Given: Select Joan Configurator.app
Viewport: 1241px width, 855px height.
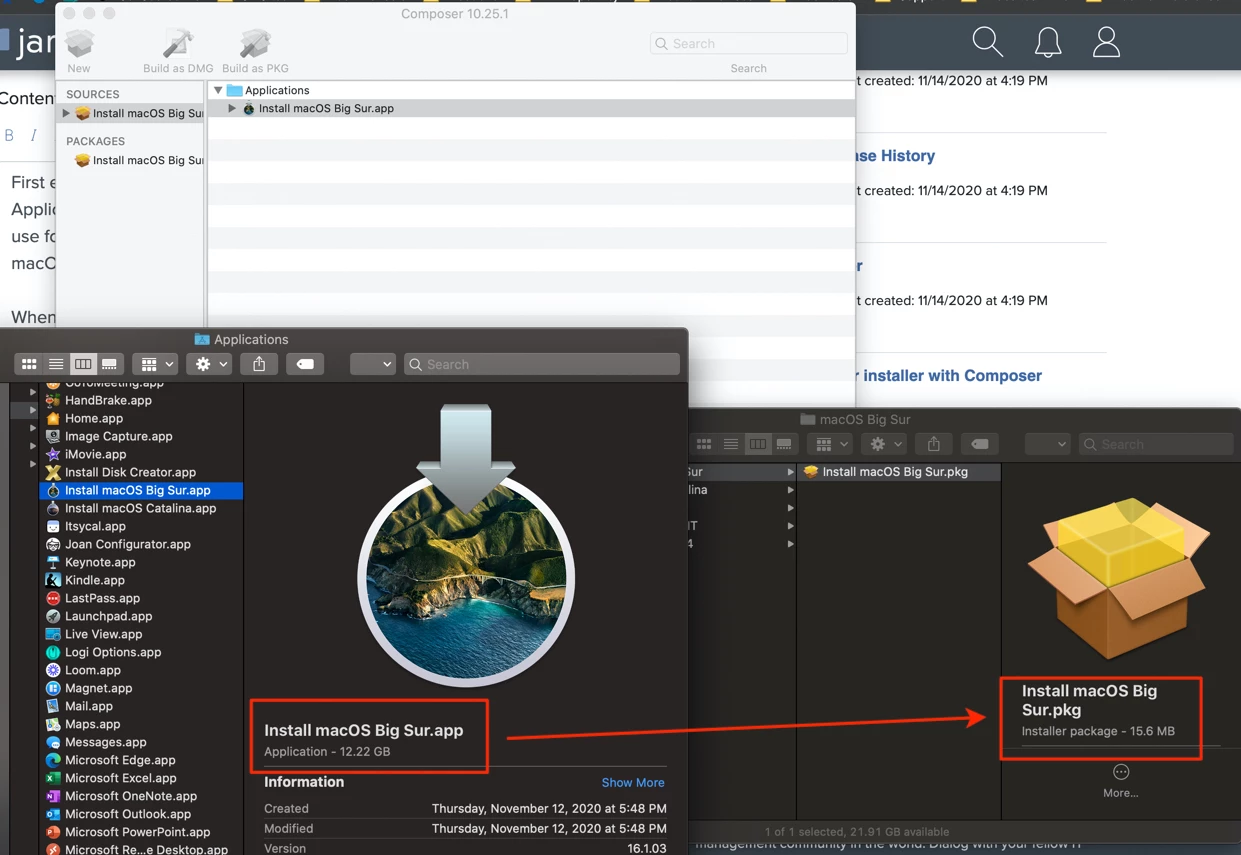Looking at the screenshot, I should click(x=141, y=544).
